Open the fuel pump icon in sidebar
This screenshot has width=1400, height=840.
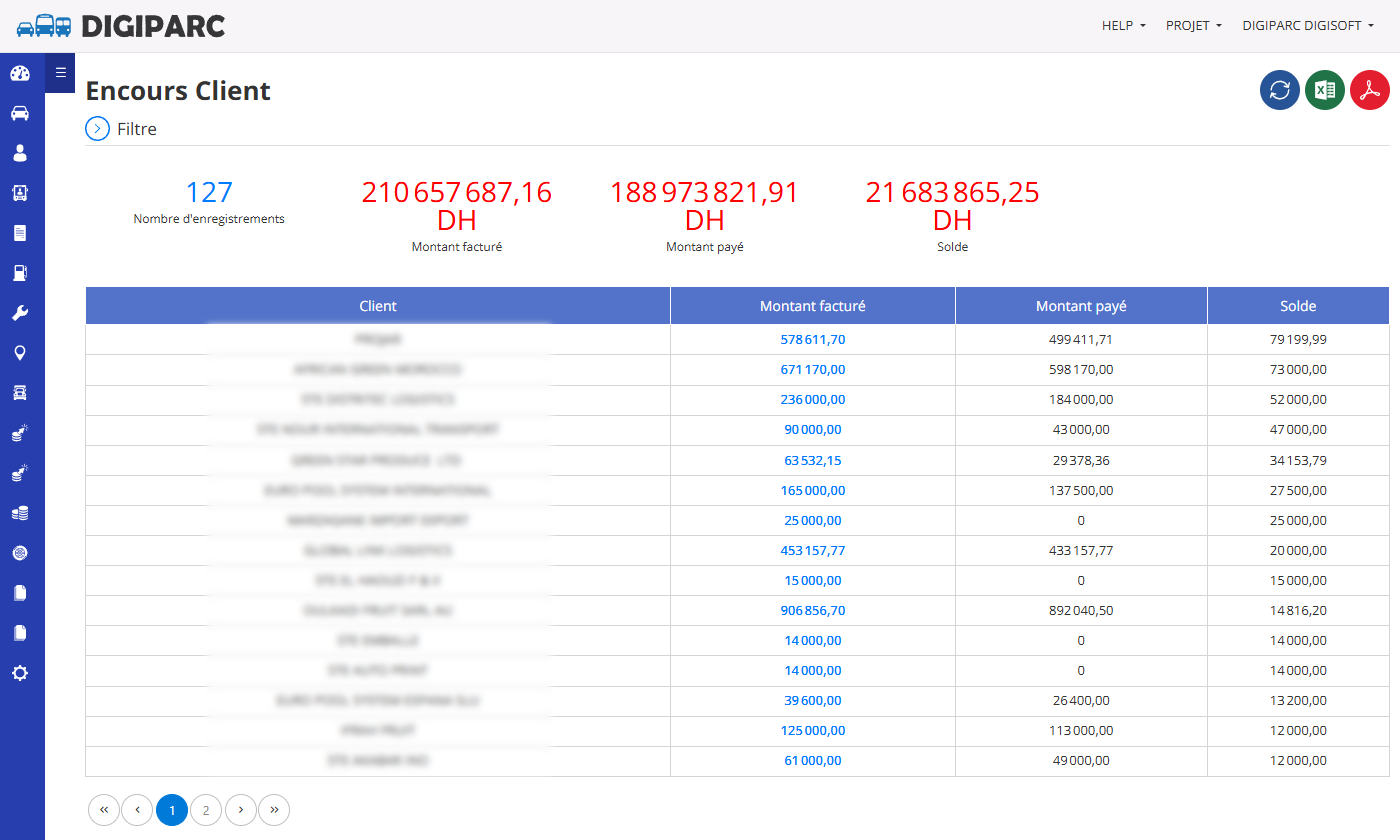[x=20, y=273]
